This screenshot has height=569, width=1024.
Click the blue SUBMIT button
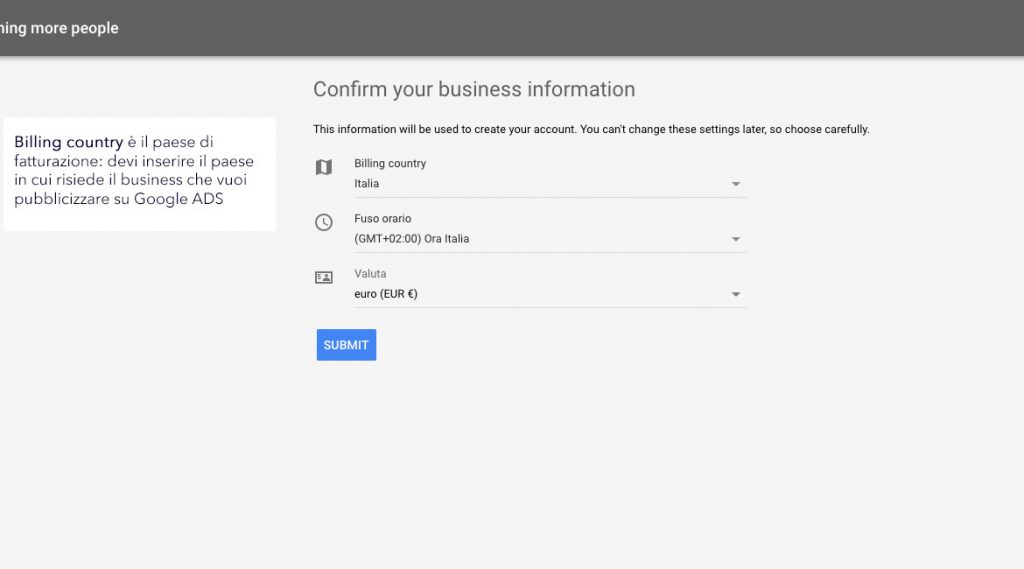(x=346, y=345)
